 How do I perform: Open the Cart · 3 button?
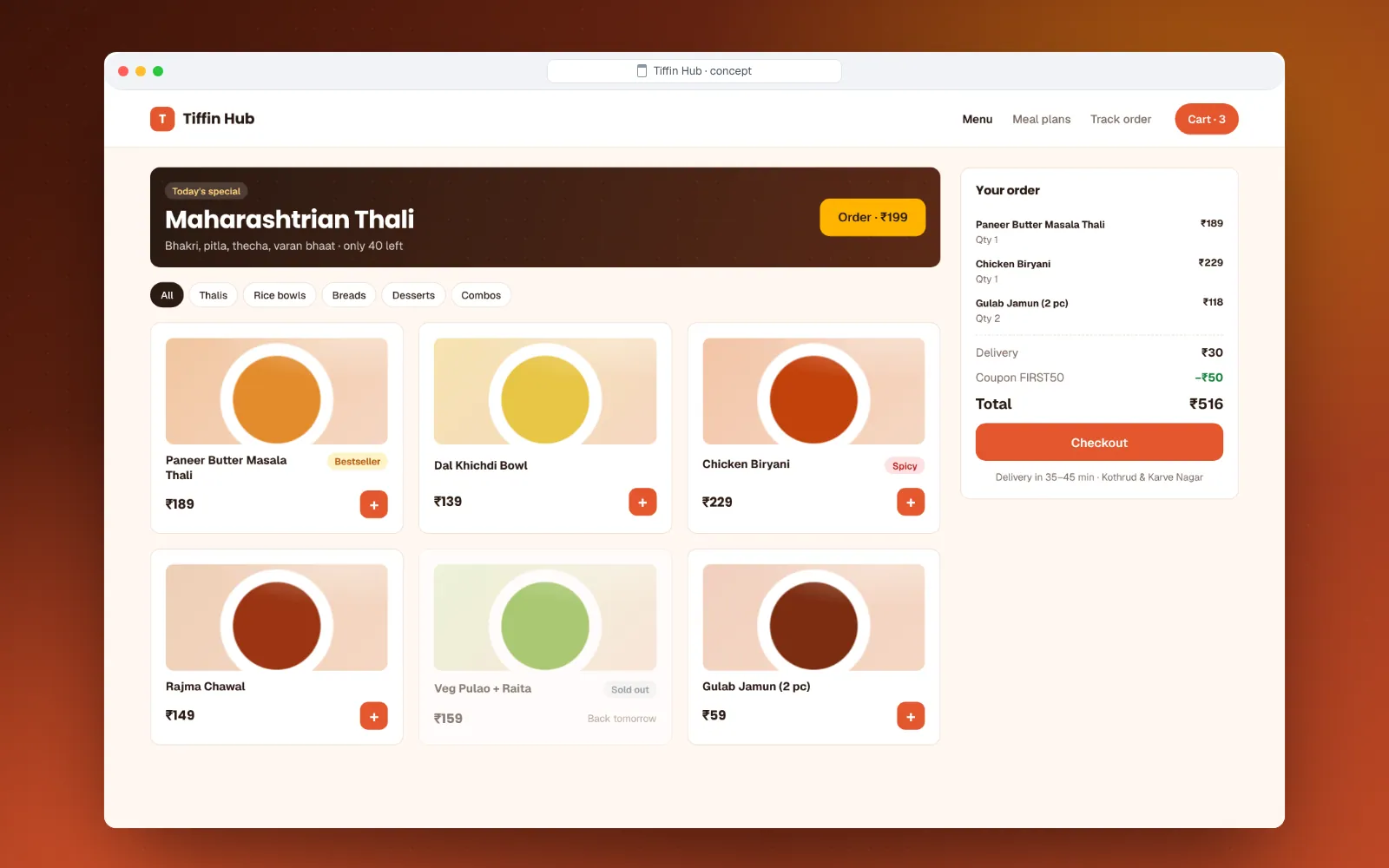pyautogui.click(x=1207, y=119)
